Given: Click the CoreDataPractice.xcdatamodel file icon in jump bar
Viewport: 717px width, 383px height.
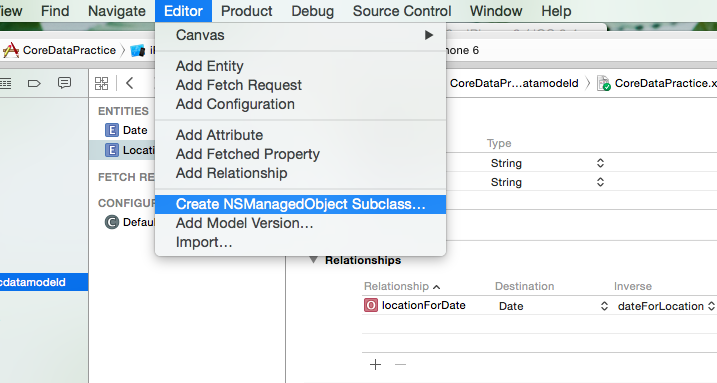Looking at the screenshot, I should tap(604, 83).
